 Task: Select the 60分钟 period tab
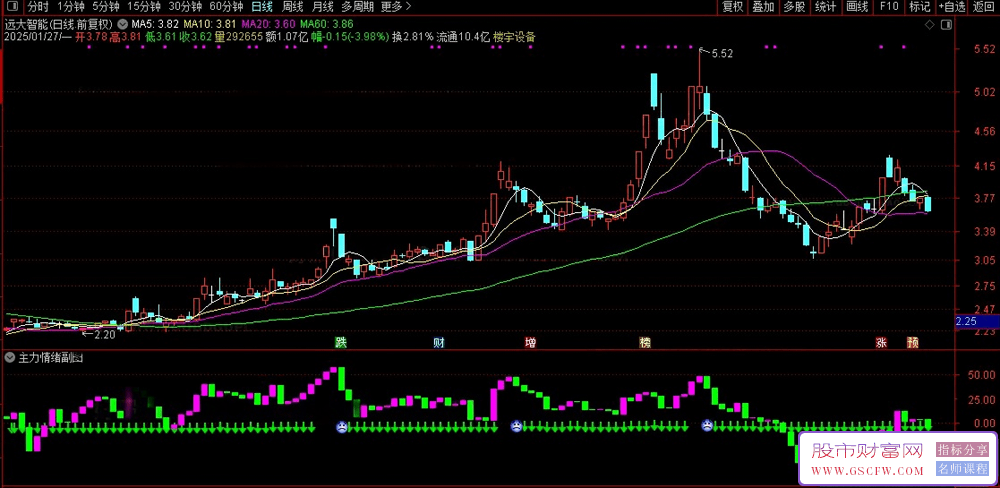tap(226, 7)
